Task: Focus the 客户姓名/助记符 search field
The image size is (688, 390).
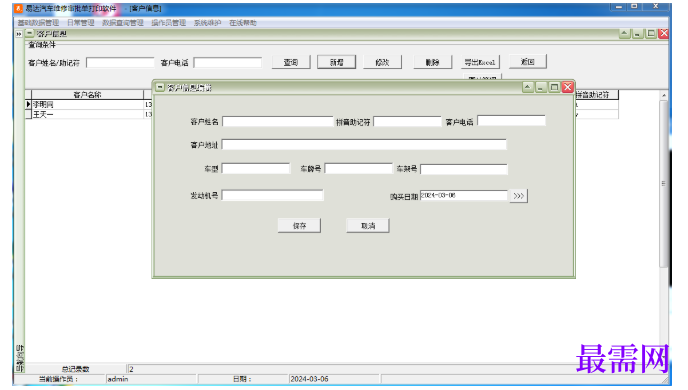Action: [120, 63]
